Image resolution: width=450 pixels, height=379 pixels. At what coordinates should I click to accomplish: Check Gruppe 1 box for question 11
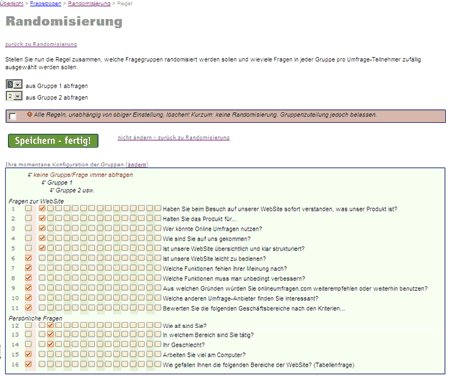coord(42,308)
